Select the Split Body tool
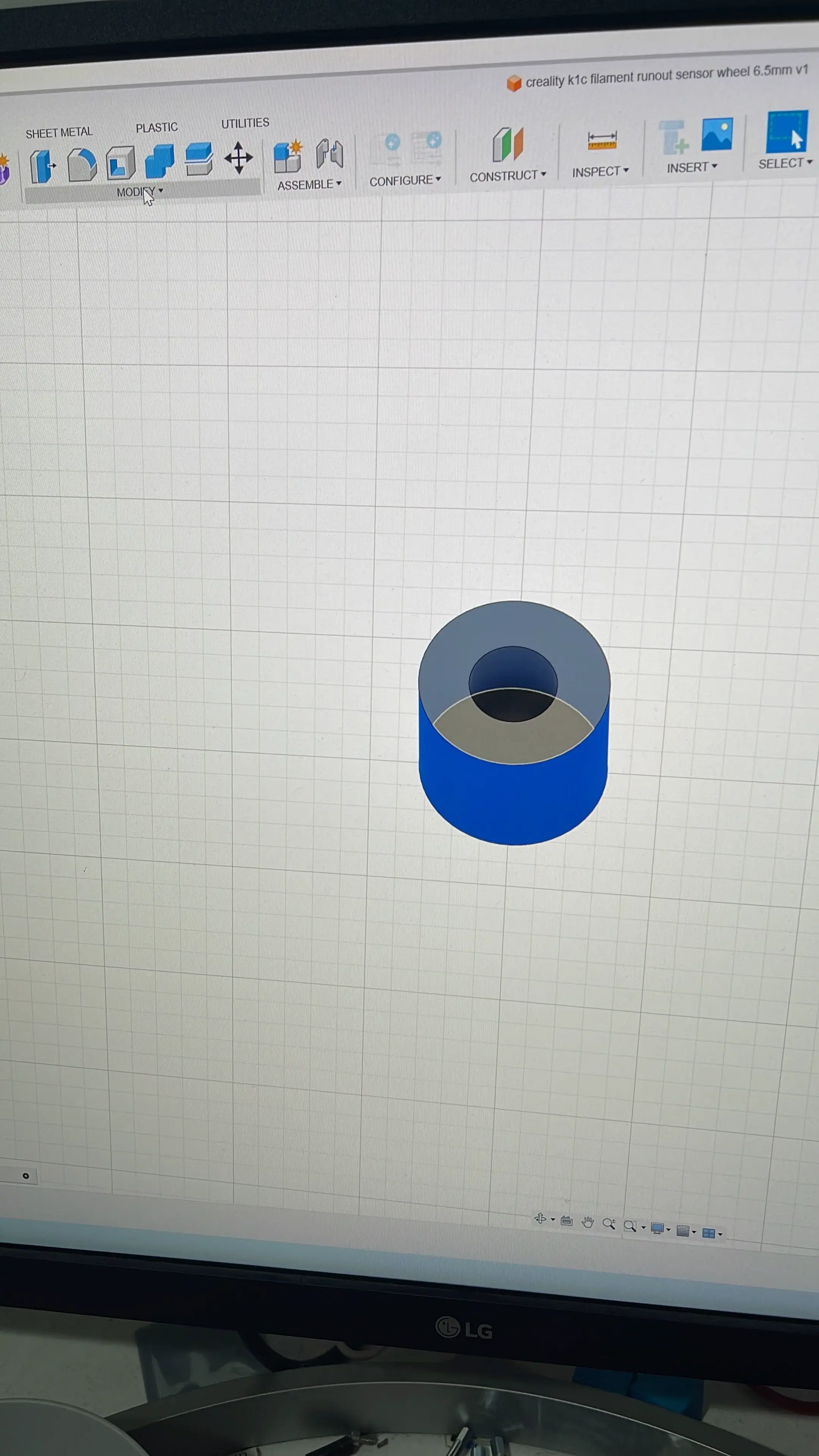 [x=198, y=159]
